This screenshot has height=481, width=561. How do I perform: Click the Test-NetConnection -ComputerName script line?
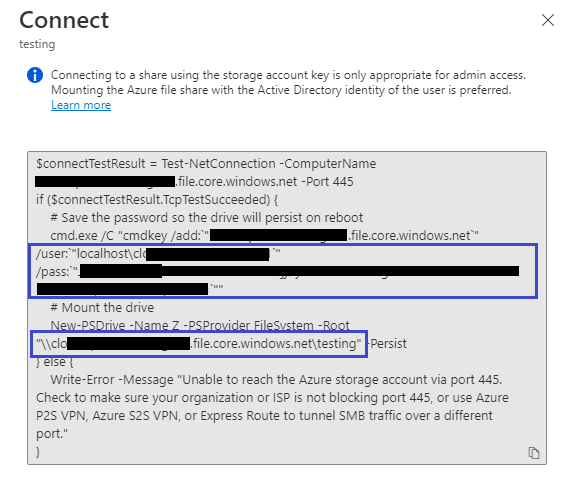206,164
